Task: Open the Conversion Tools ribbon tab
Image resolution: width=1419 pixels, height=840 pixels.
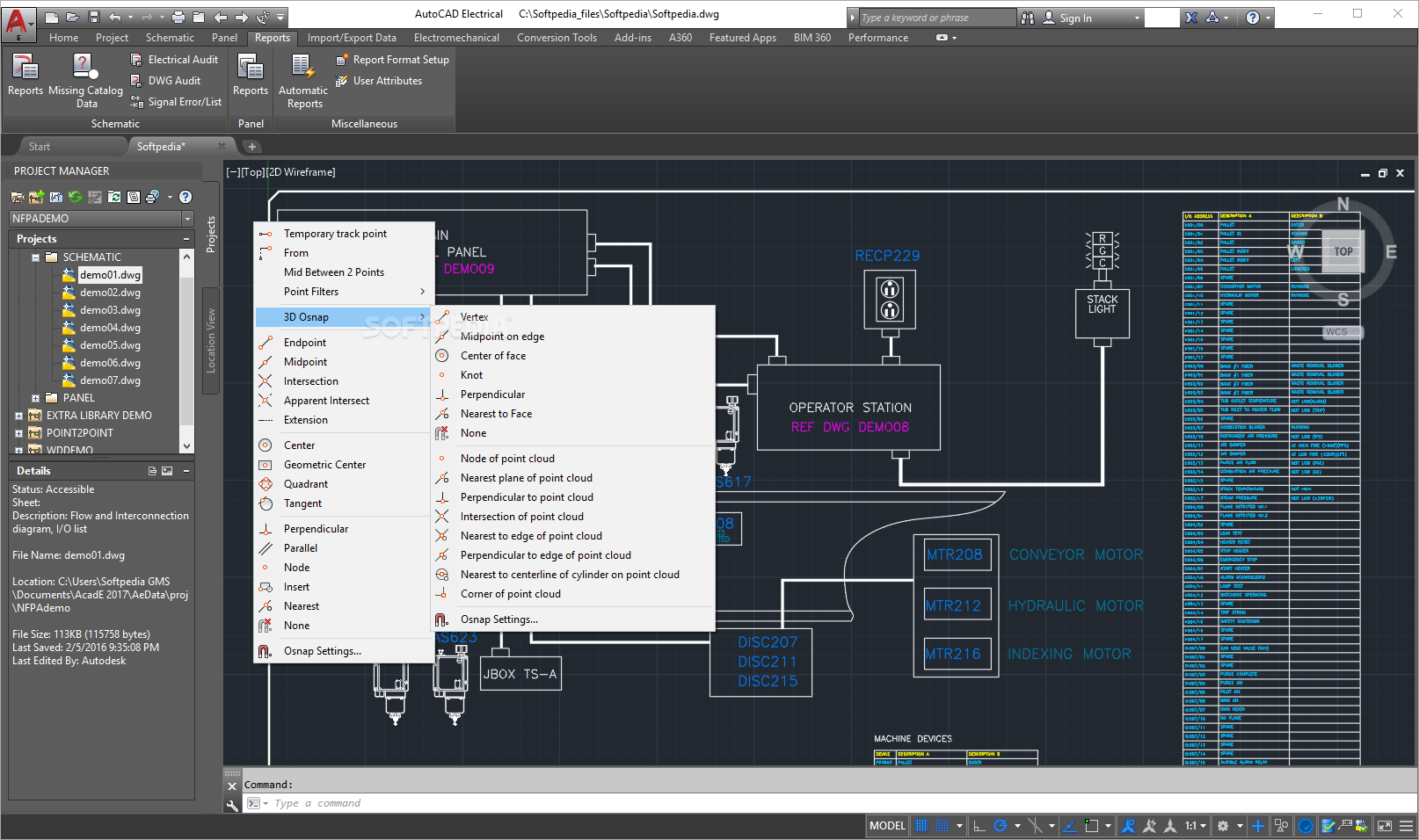Action: [557, 38]
